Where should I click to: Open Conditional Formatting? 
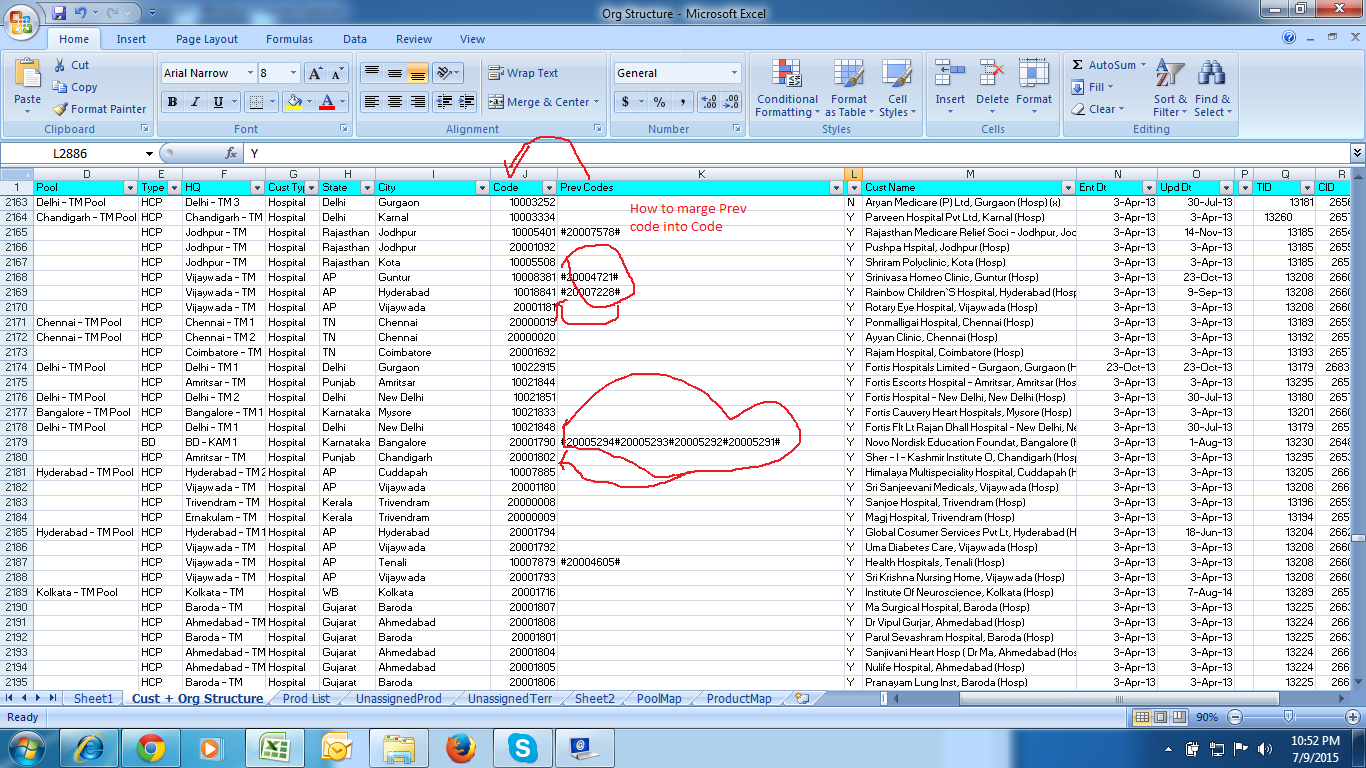point(787,88)
